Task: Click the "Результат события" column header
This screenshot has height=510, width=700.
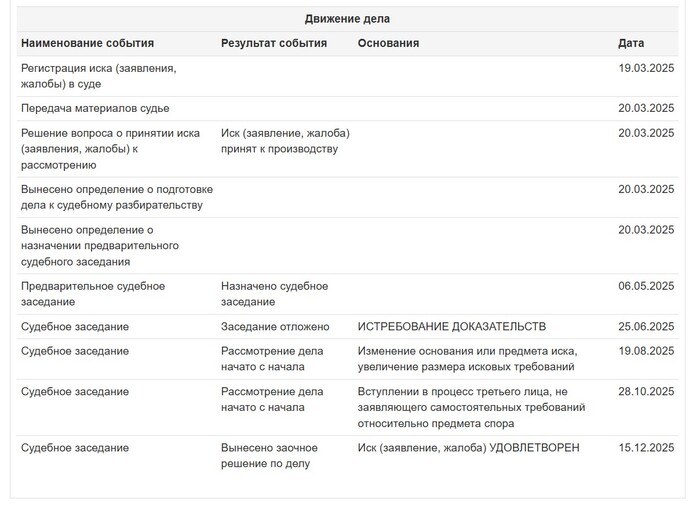Action: 274,44
